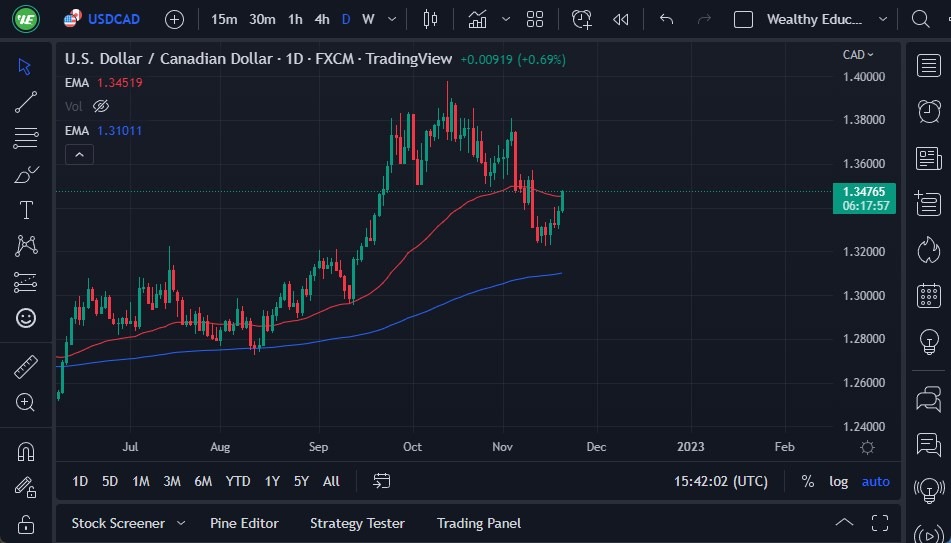This screenshot has height=543, width=951.
Task: Collapse the indicator legend with chevron
Action: pyautogui.click(x=79, y=154)
